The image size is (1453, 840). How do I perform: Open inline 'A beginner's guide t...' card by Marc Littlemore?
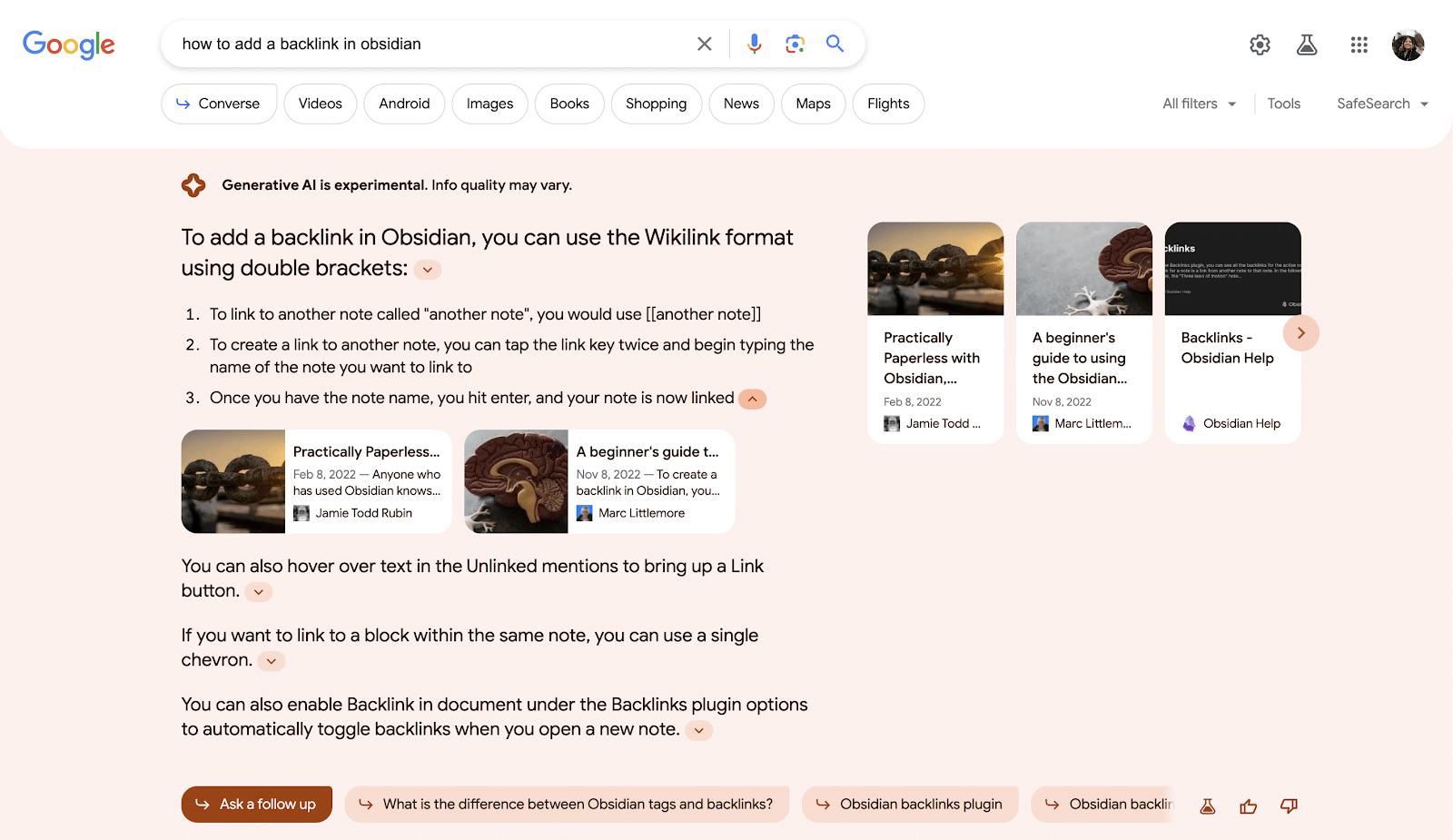click(x=599, y=481)
